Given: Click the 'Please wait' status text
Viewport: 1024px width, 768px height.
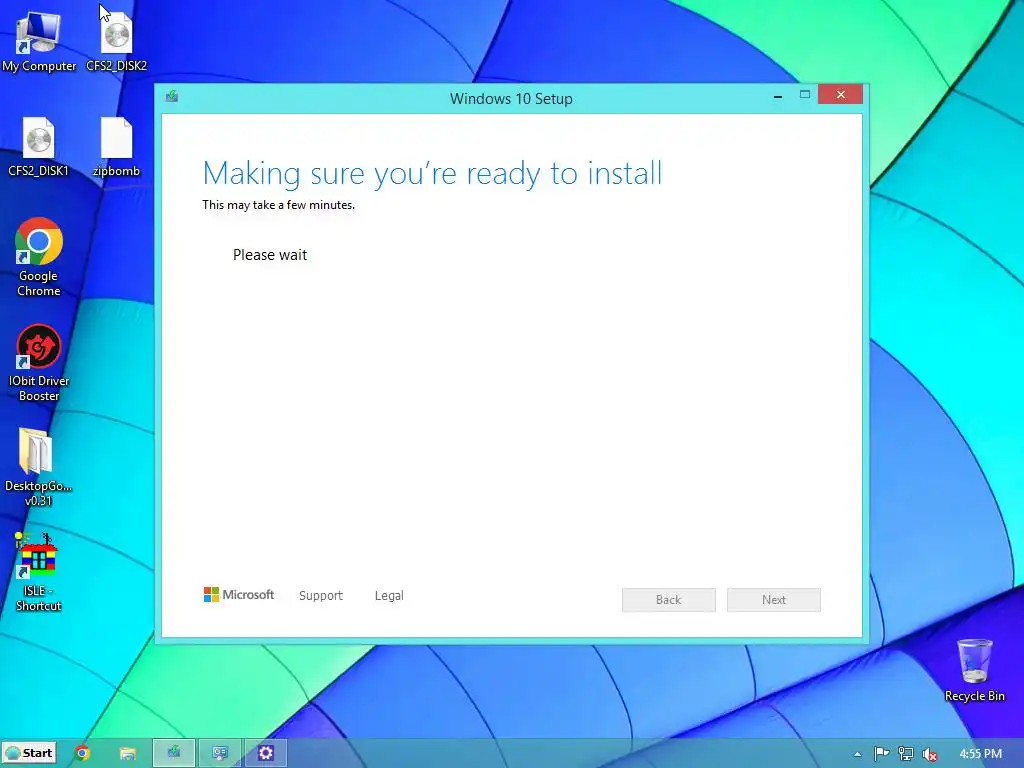Looking at the screenshot, I should click(270, 255).
